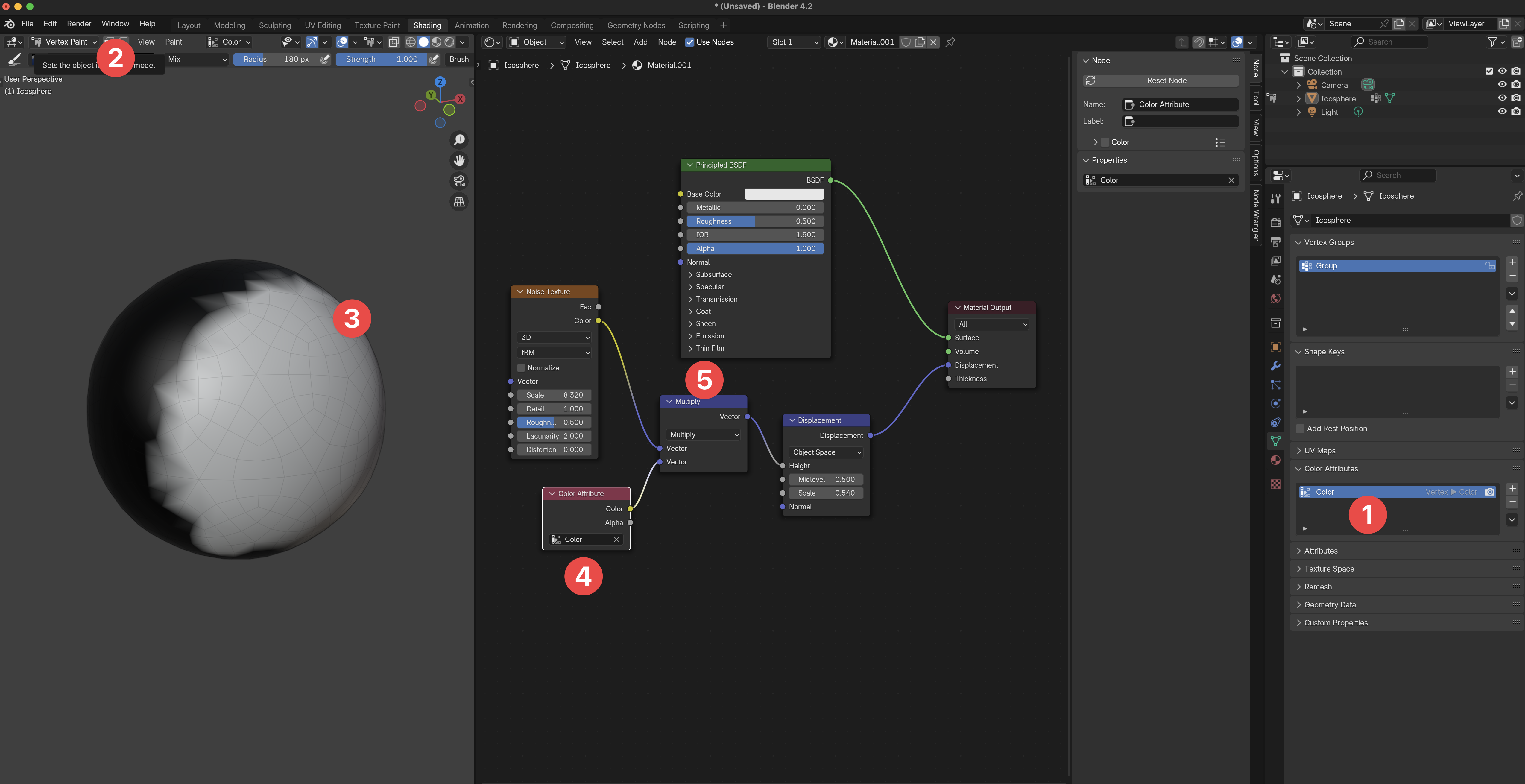
Task: Open the Physics properties tab icon
Action: pyautogui.click(x=1275, y=404)
